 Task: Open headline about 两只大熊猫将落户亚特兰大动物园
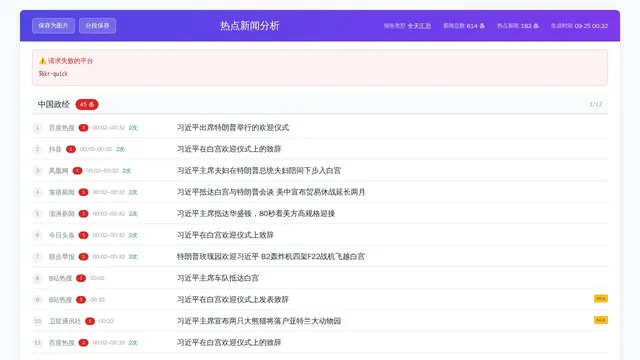click(x=259, y=321)
